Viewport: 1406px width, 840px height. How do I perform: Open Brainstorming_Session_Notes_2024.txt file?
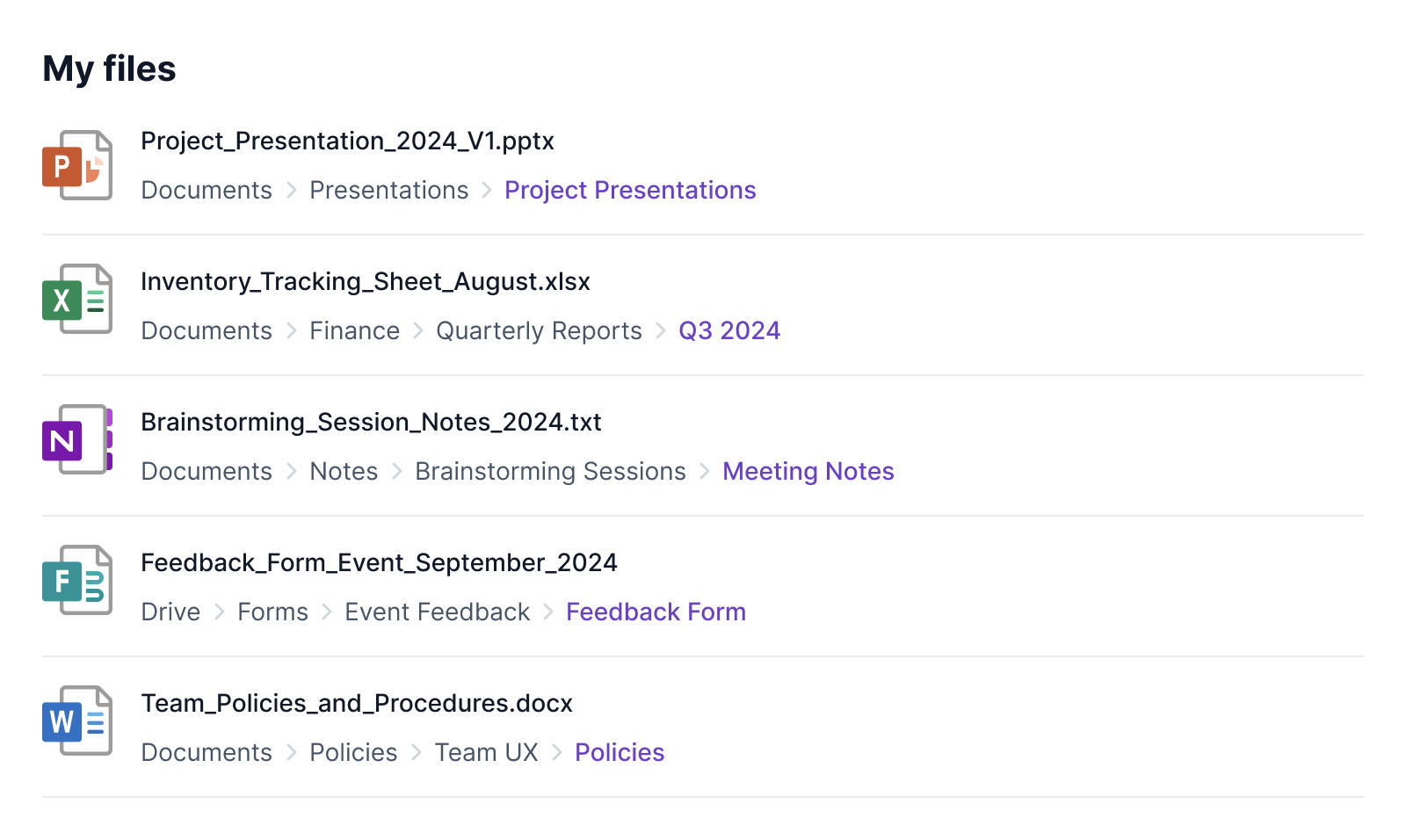[371, 423]
